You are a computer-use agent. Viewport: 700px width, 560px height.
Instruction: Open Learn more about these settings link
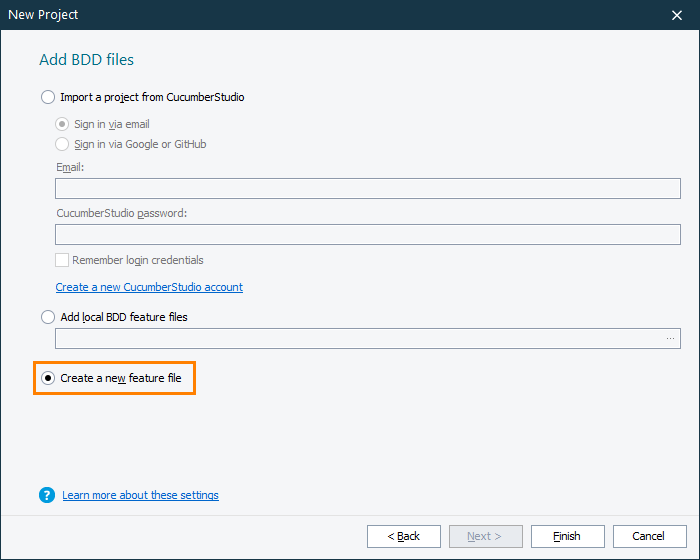(140, 495)
